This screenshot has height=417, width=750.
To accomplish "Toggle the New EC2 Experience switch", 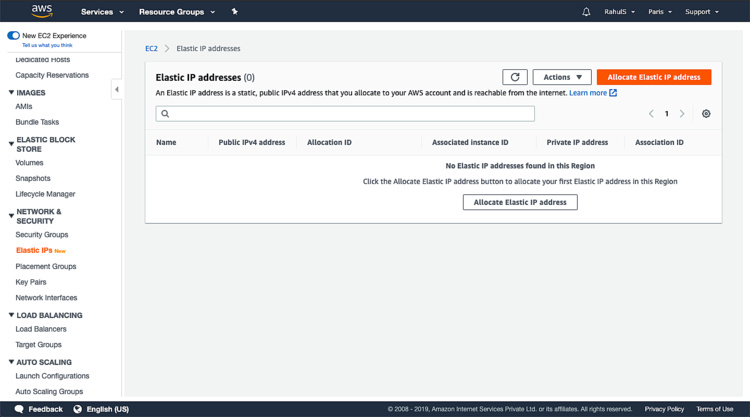I will (13, 35).
